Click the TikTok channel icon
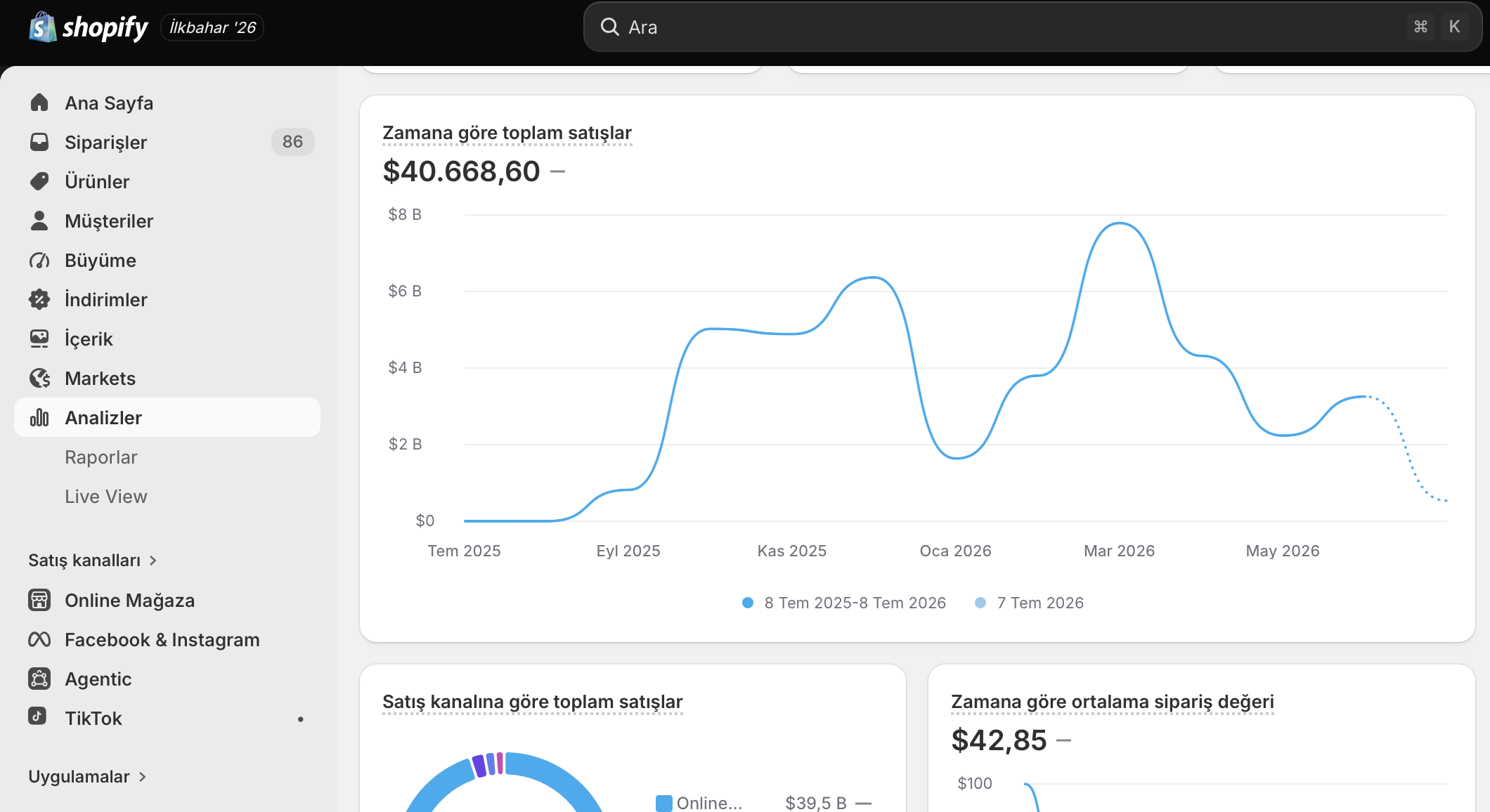 click(37, 716)
